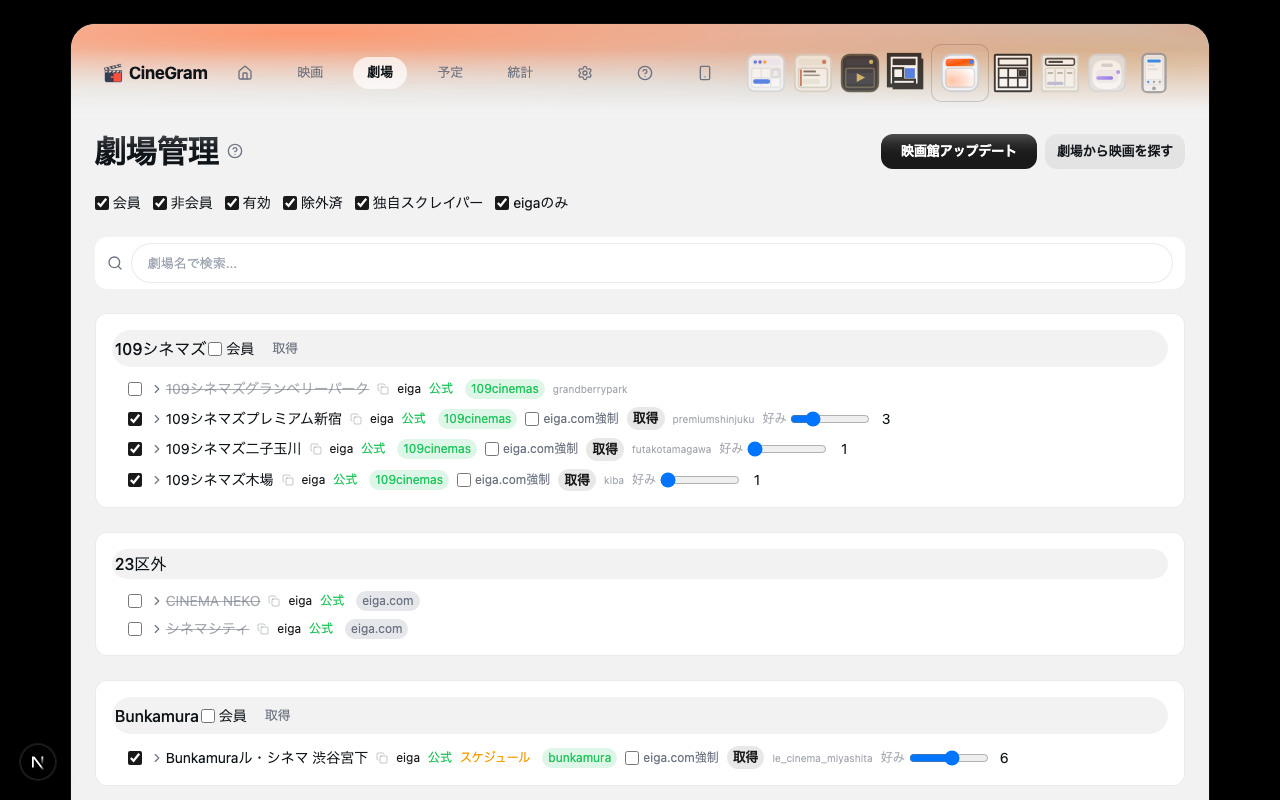Image resolution: width=1280 pixels, height=800 pixels.
Task: Adjust the 好み slider for premiumshinjuku
Action: 812,418
